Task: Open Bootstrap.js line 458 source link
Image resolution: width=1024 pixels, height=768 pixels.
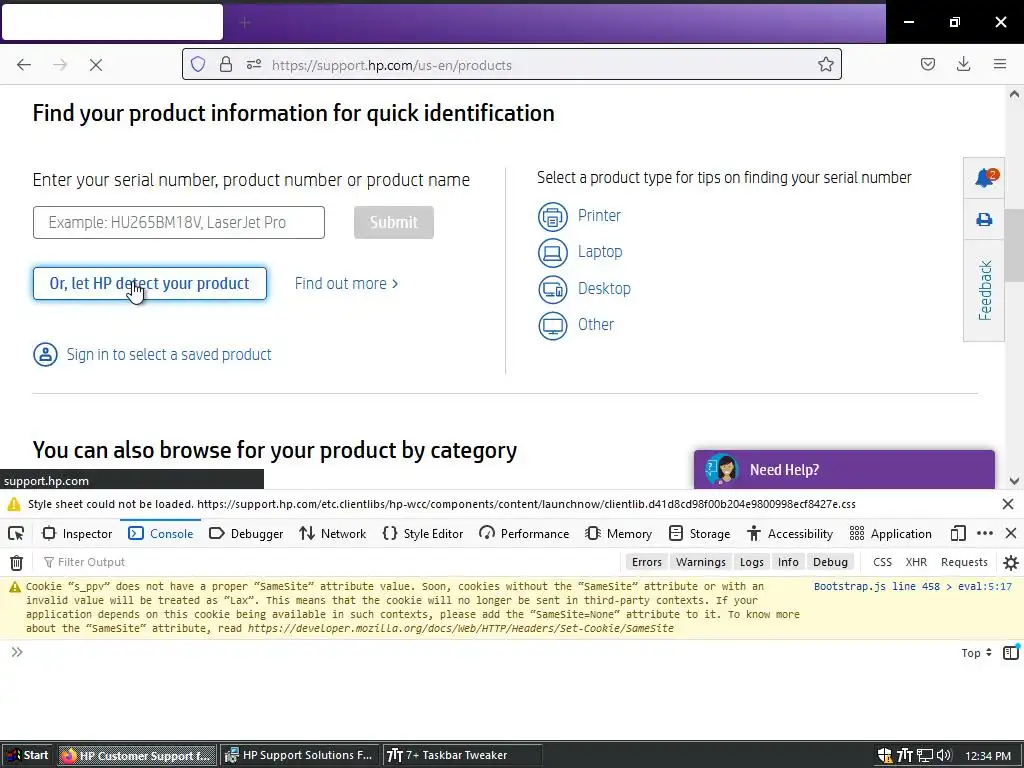Action: [x=912, y=586]
